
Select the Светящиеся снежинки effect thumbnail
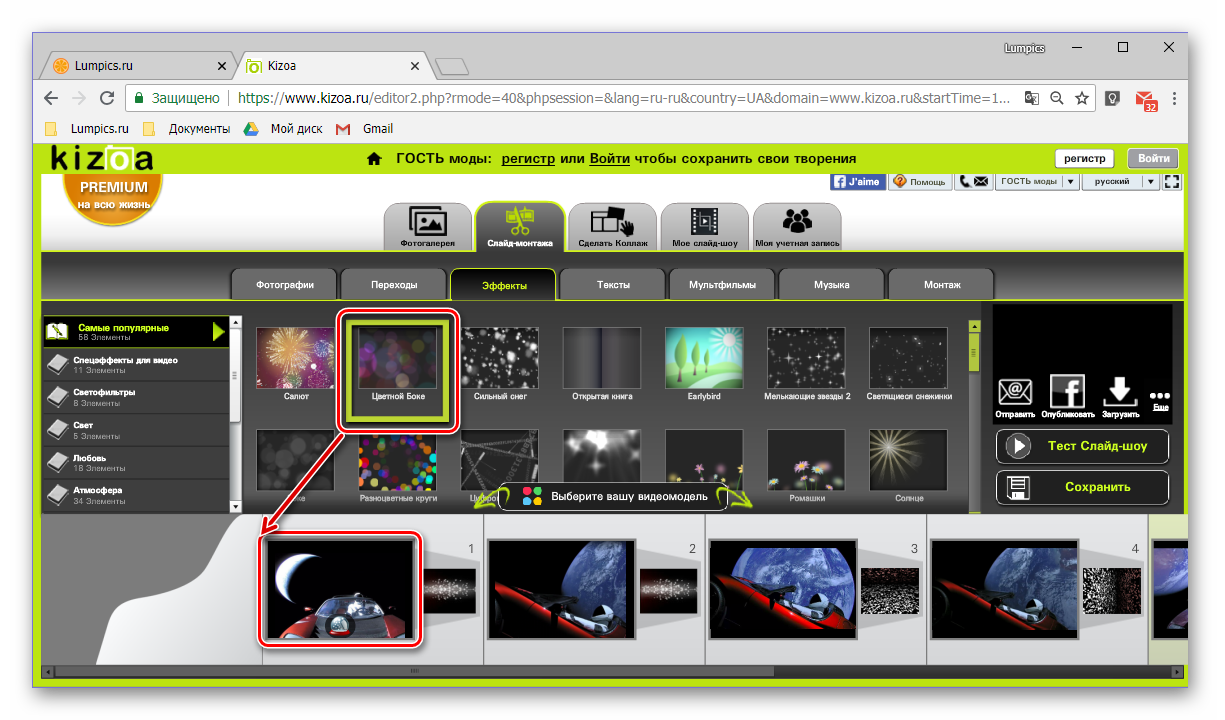[908, 358]
